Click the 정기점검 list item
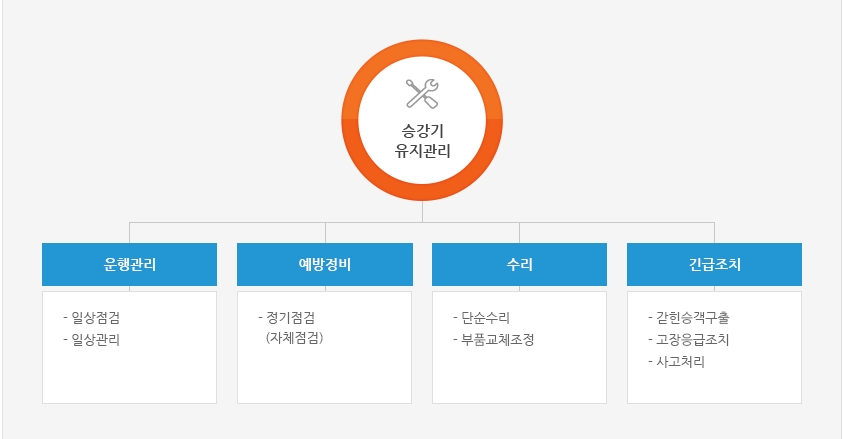Image resolution: width=844 pixels, height=439 pixels. tap(286, 317)
